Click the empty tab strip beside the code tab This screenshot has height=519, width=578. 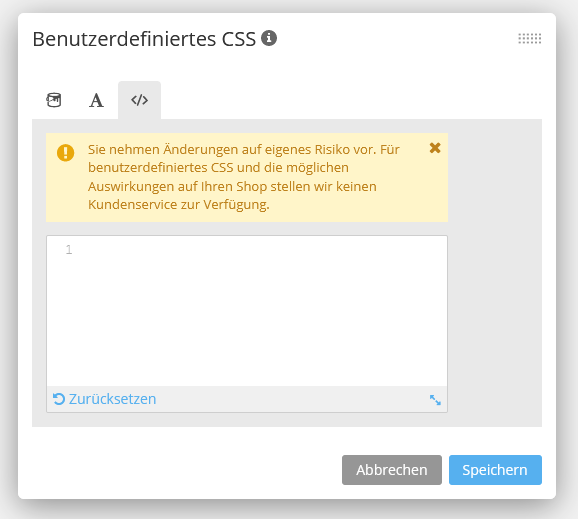click(x=351, y=100)
